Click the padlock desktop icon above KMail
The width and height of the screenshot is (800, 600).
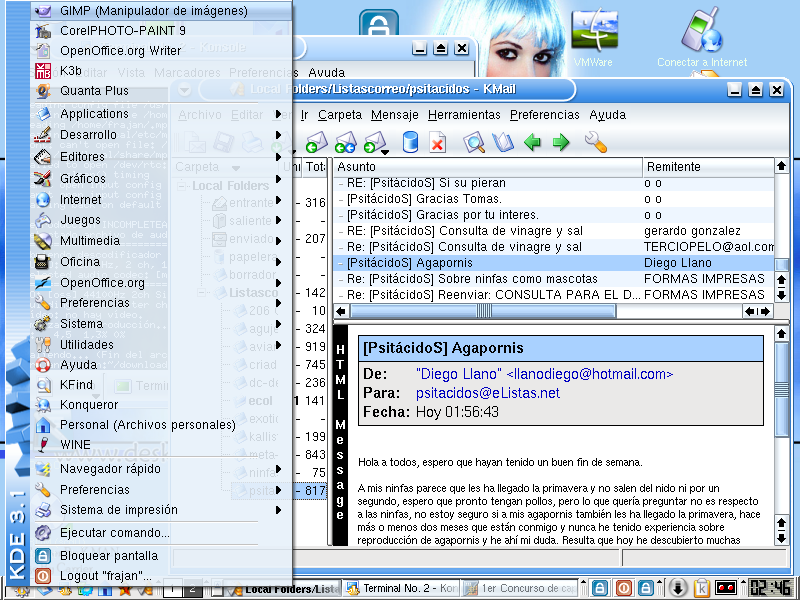(378, 23)
